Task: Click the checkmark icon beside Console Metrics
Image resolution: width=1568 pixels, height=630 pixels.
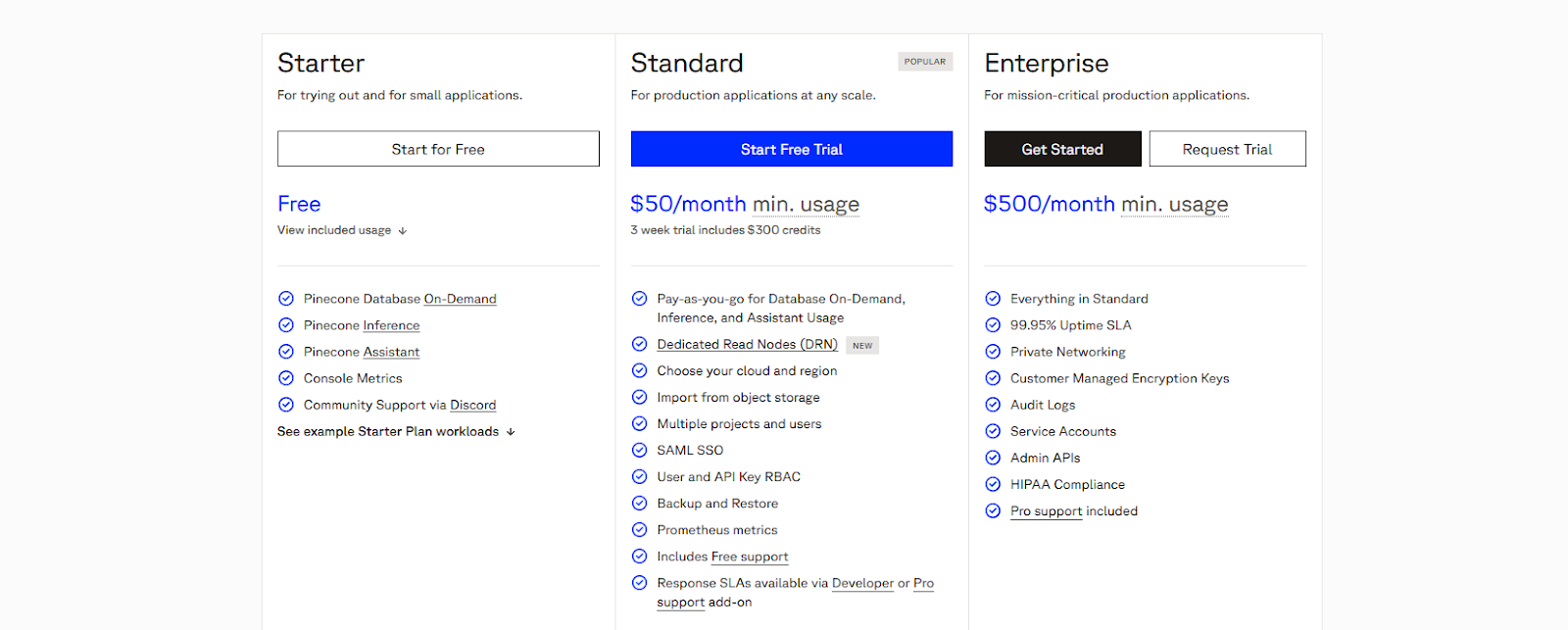Action: pos(286,378)
